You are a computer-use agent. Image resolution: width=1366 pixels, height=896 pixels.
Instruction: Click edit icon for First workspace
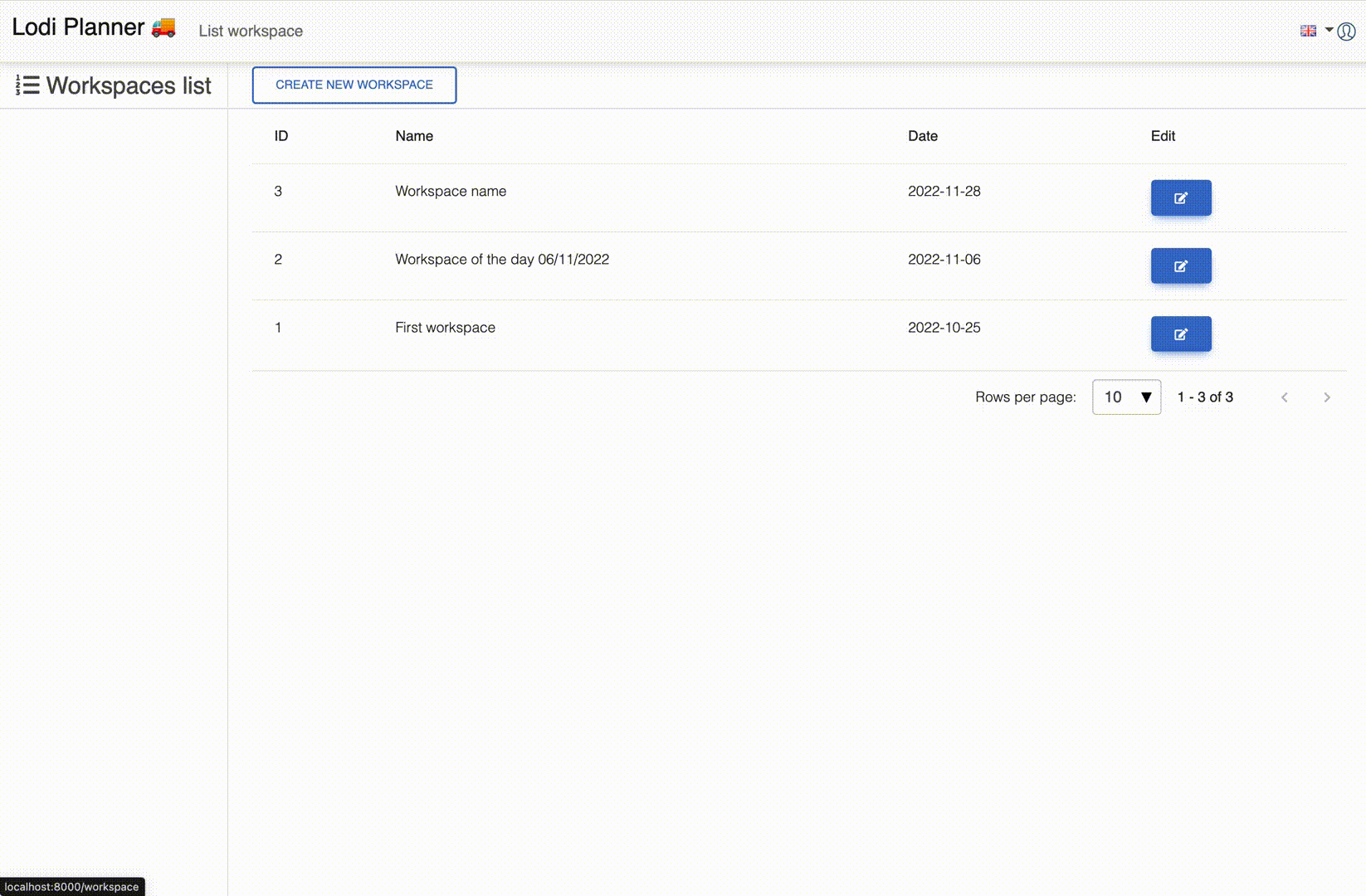point(1180,334)
